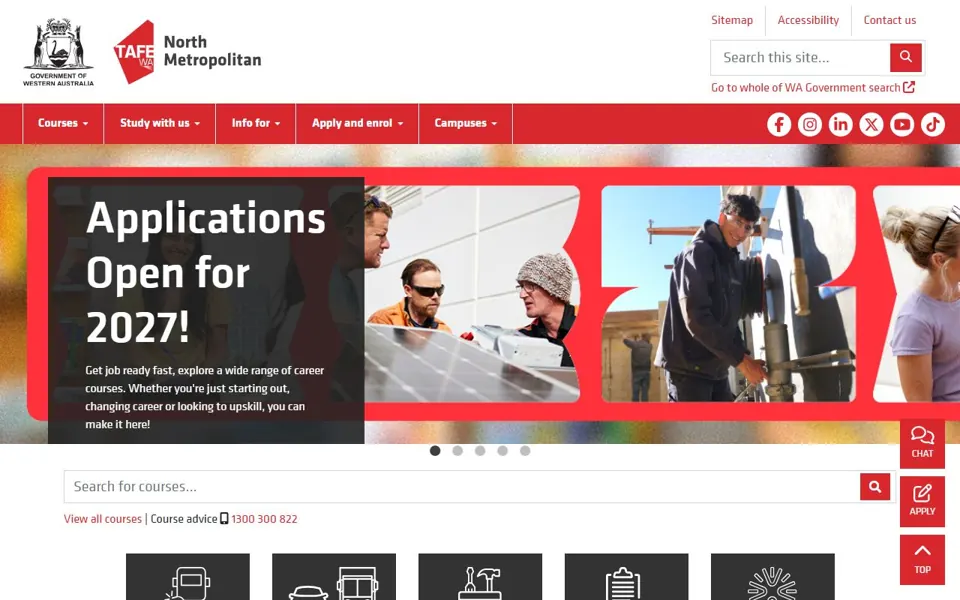Screen dimensions: 960x600
Task: Expand the Courses dropdown menu
Action: click(x=63, y=123)
